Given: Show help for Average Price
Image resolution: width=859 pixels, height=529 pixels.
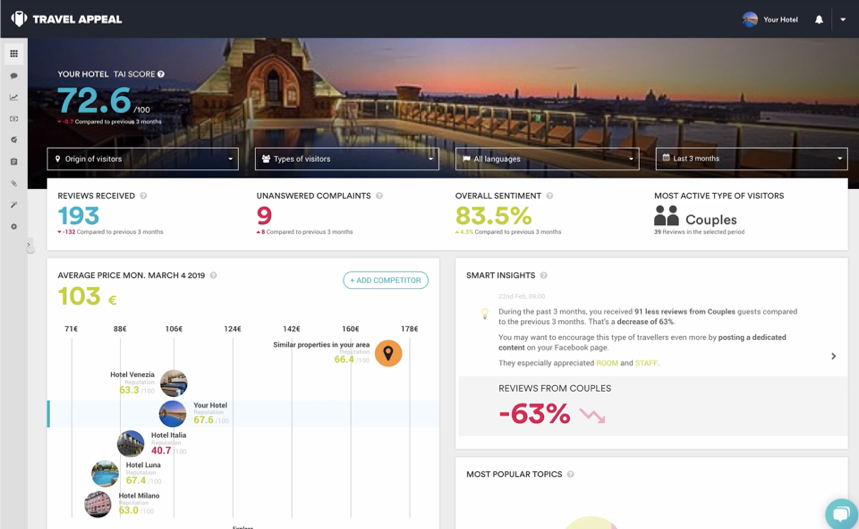Looking at the screenshot, I should click(x=214, y=275).
